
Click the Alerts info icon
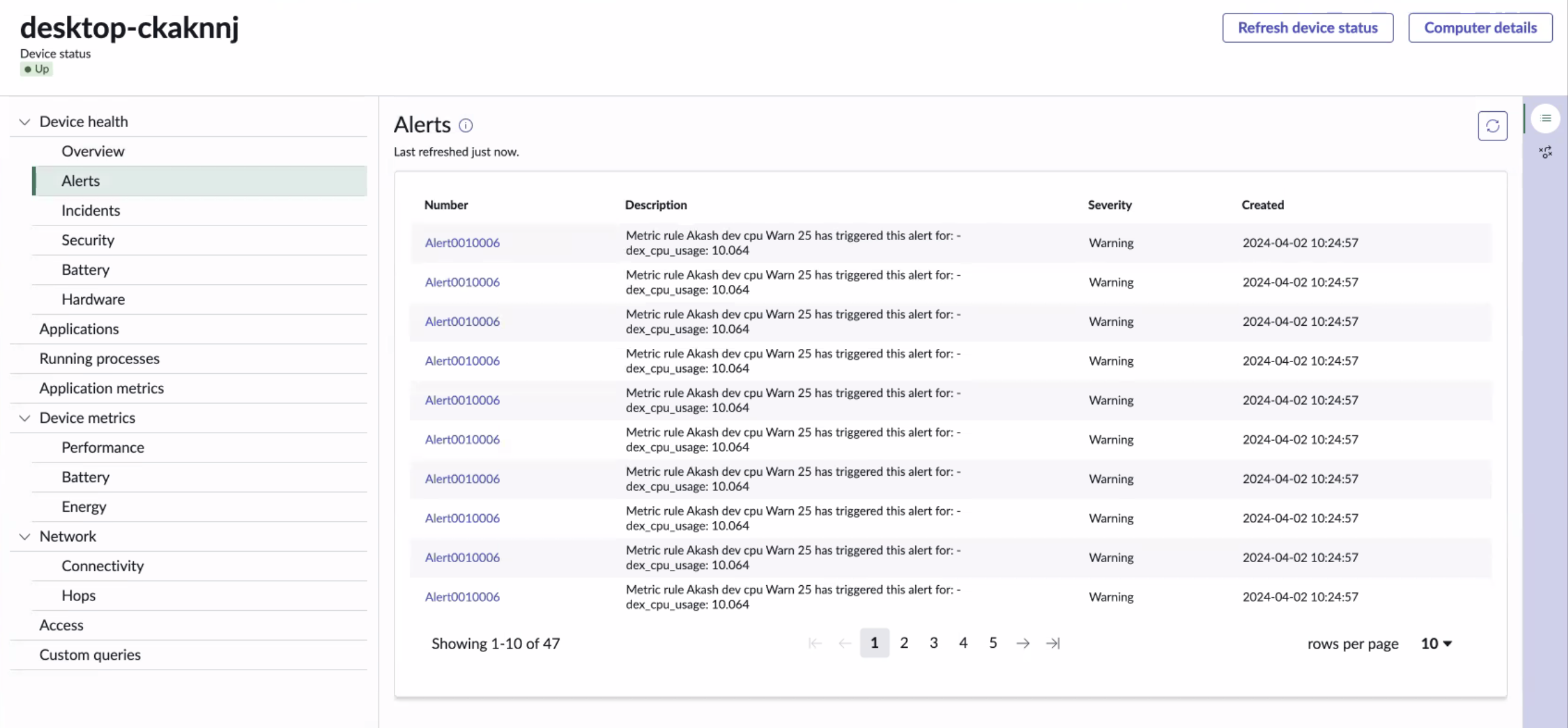(x=465, y=125)
